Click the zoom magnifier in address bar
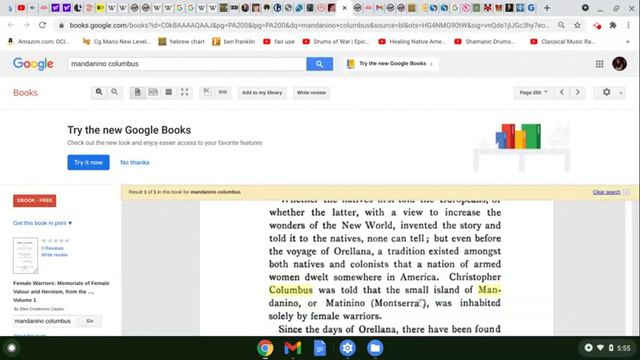The width and height of the screenshot is (640, 360). pyautogui.click(x=562, y=25)
